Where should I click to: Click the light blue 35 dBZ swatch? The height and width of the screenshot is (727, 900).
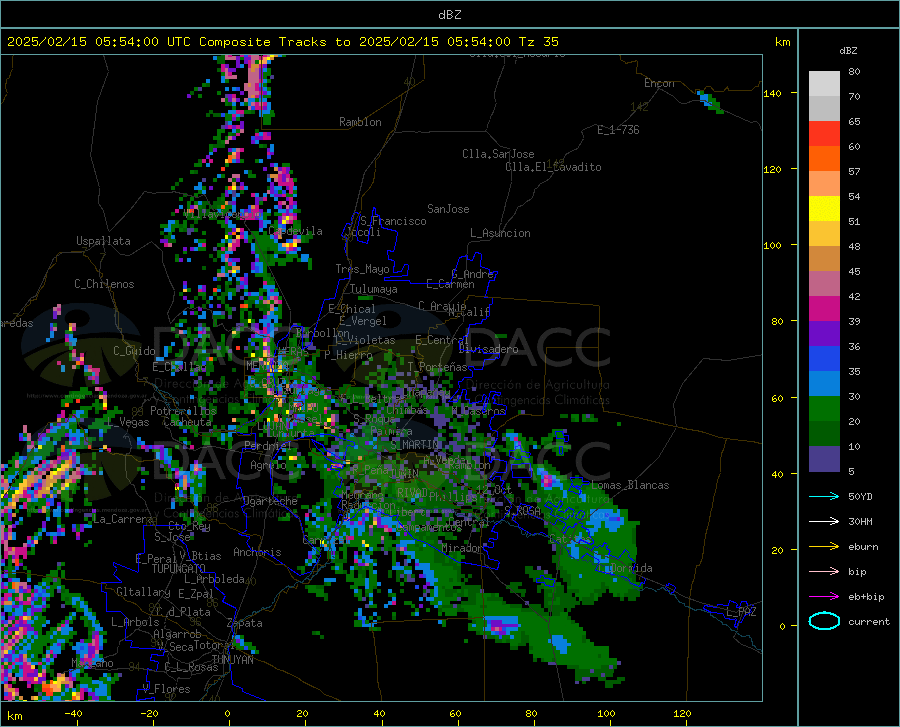(x=824, y=384)
